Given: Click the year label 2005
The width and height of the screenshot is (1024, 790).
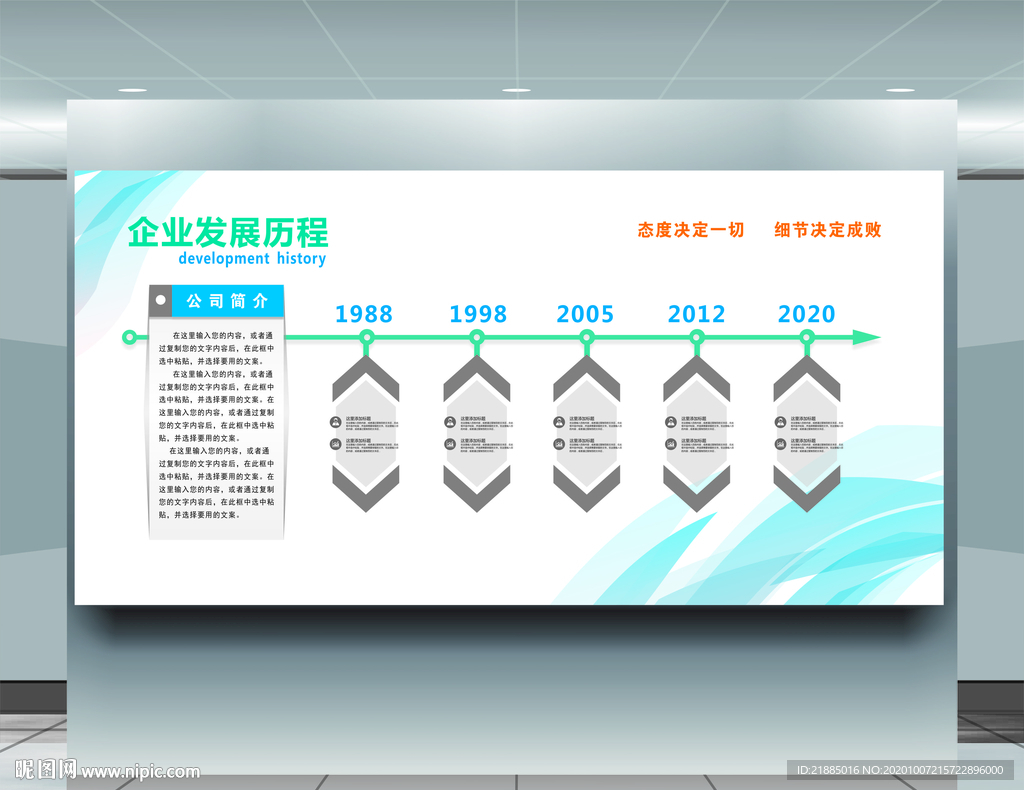Looking at the screenshot, I should click(x=585, y=314).
